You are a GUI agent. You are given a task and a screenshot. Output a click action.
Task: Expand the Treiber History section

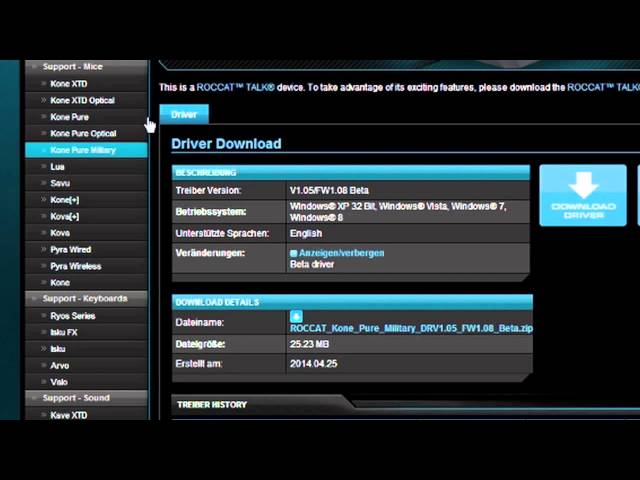click(x=212, y=404)
